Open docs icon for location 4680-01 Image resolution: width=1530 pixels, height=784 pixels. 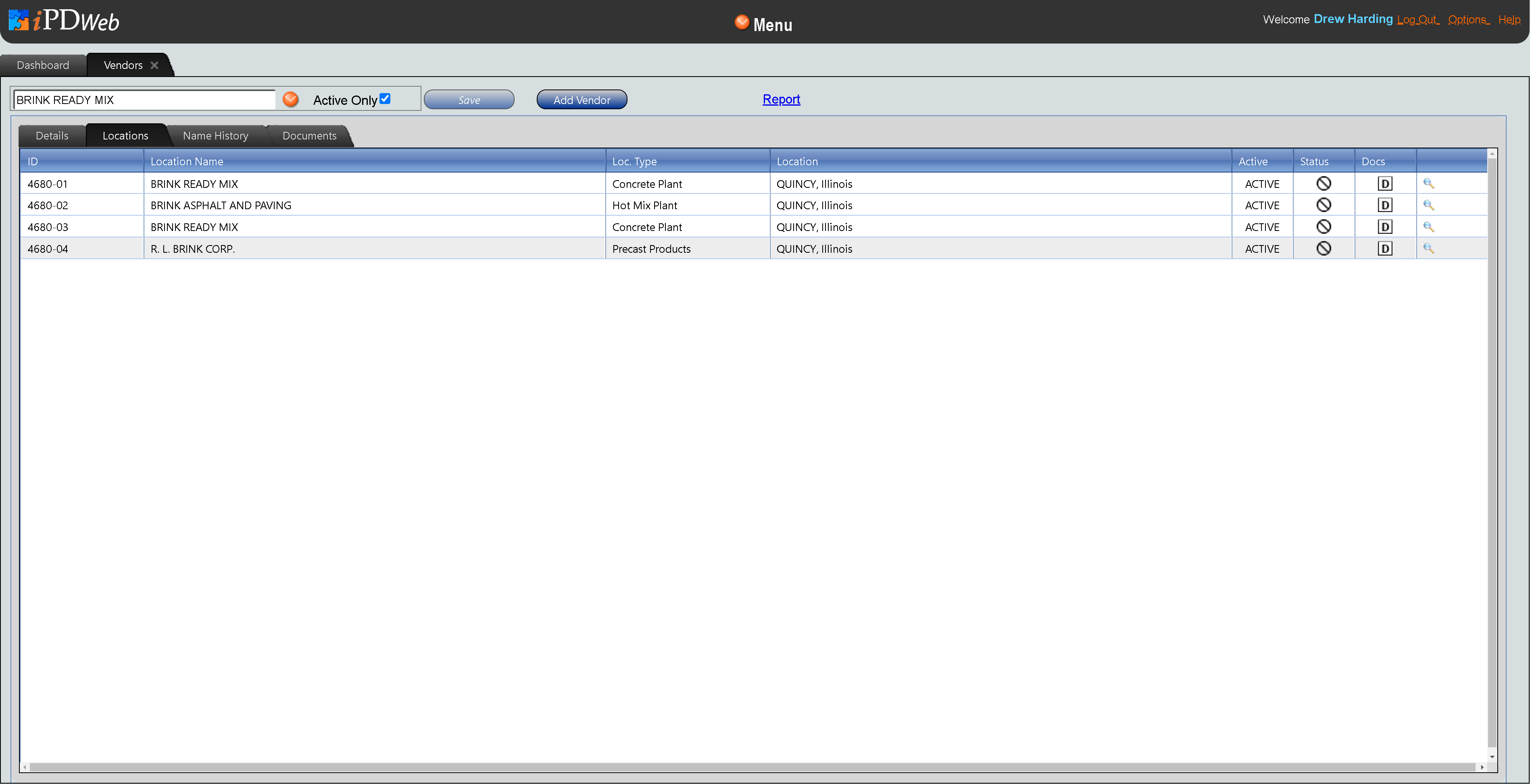[x=1384, y=183]
